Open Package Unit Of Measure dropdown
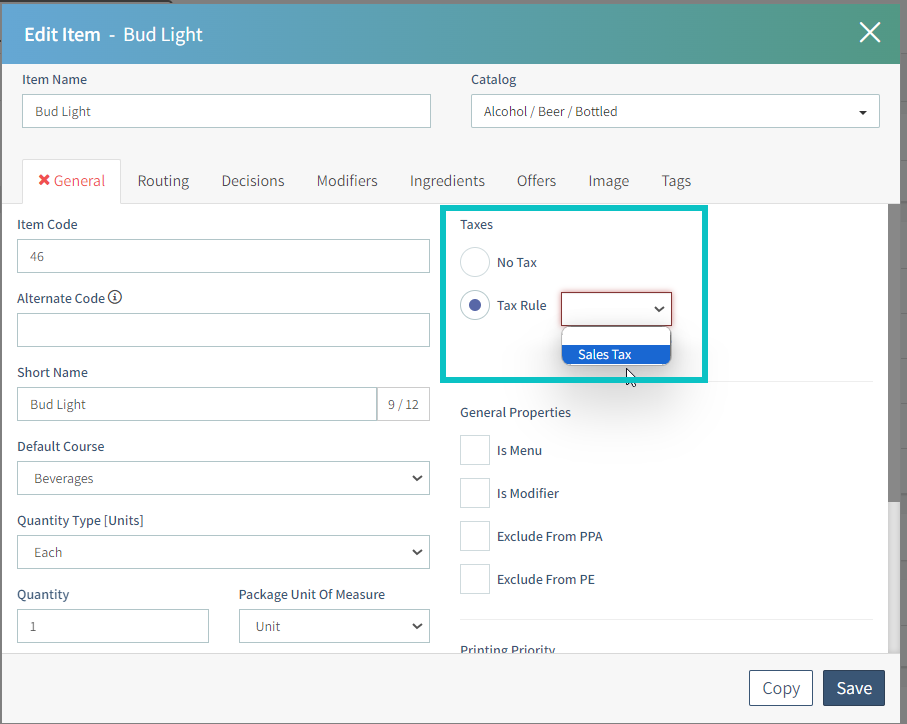 coord(334,627)
